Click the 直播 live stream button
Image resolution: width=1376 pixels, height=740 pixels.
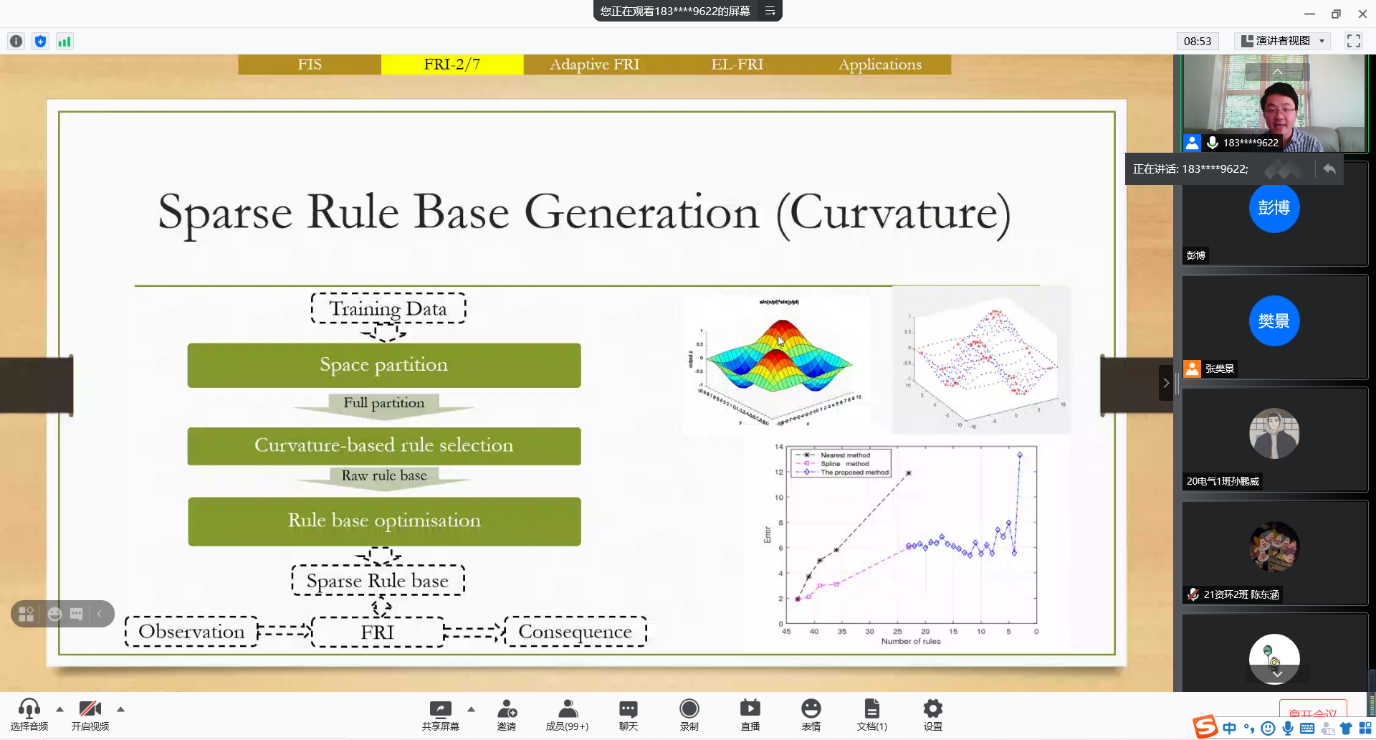[750, 714]
